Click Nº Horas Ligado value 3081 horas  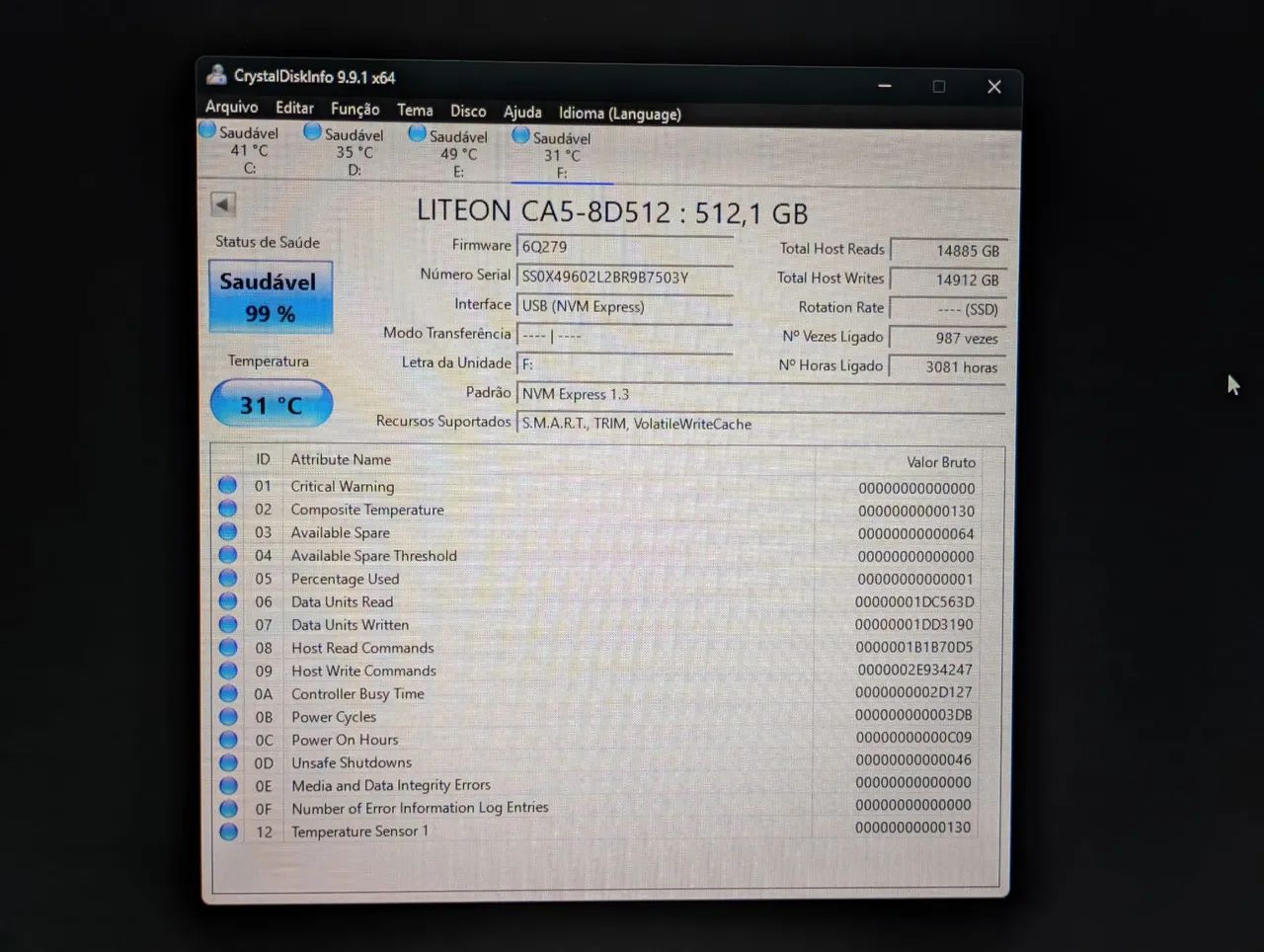[x=948, y=366]
